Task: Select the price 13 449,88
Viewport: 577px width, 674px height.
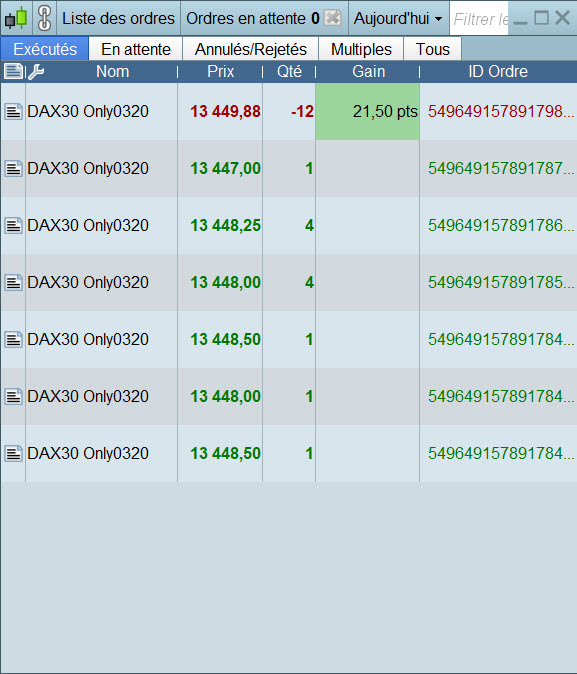Action: tap(225, 111)
